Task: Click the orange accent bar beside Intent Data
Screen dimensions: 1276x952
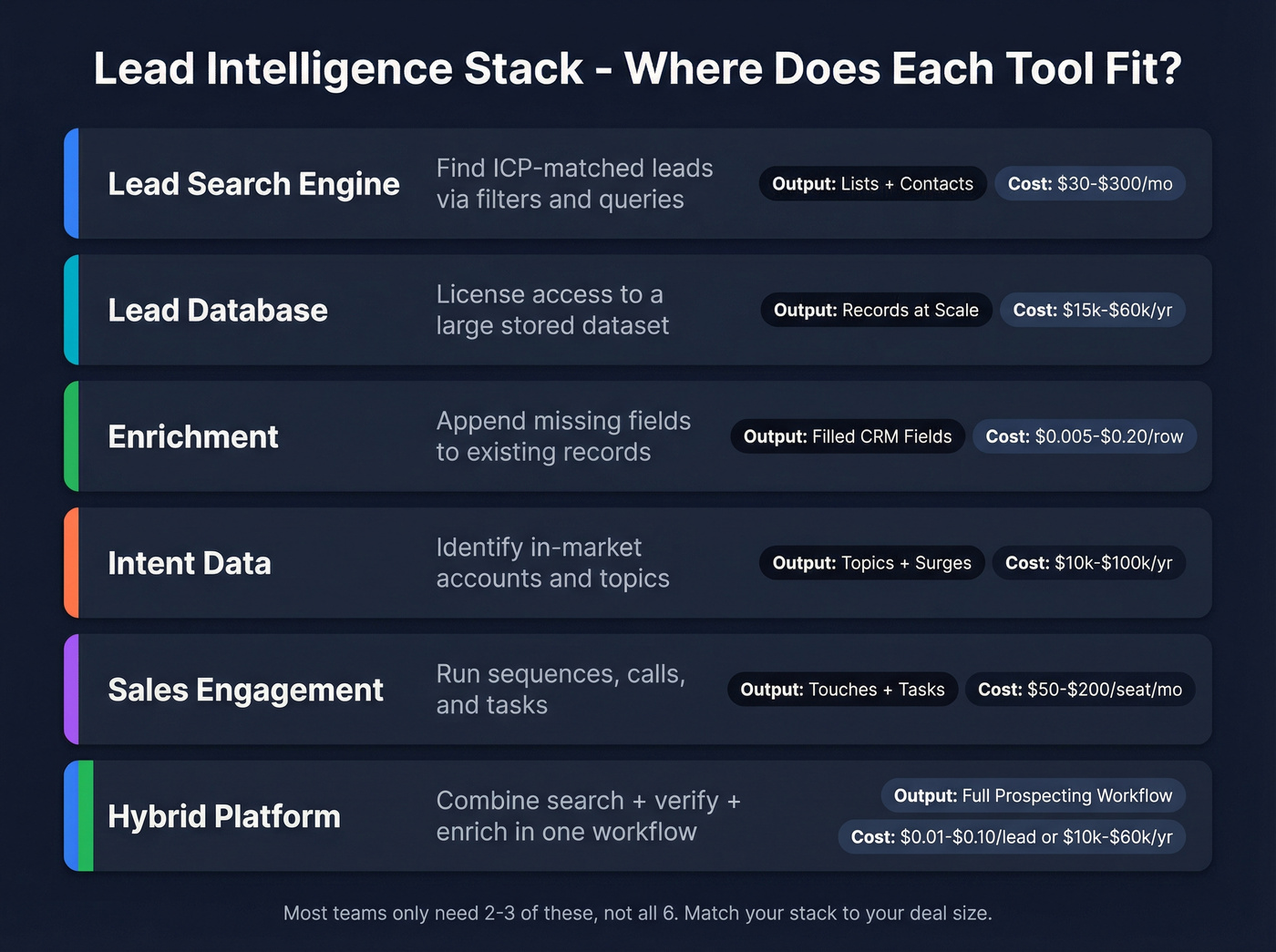Action: (70, 563)
